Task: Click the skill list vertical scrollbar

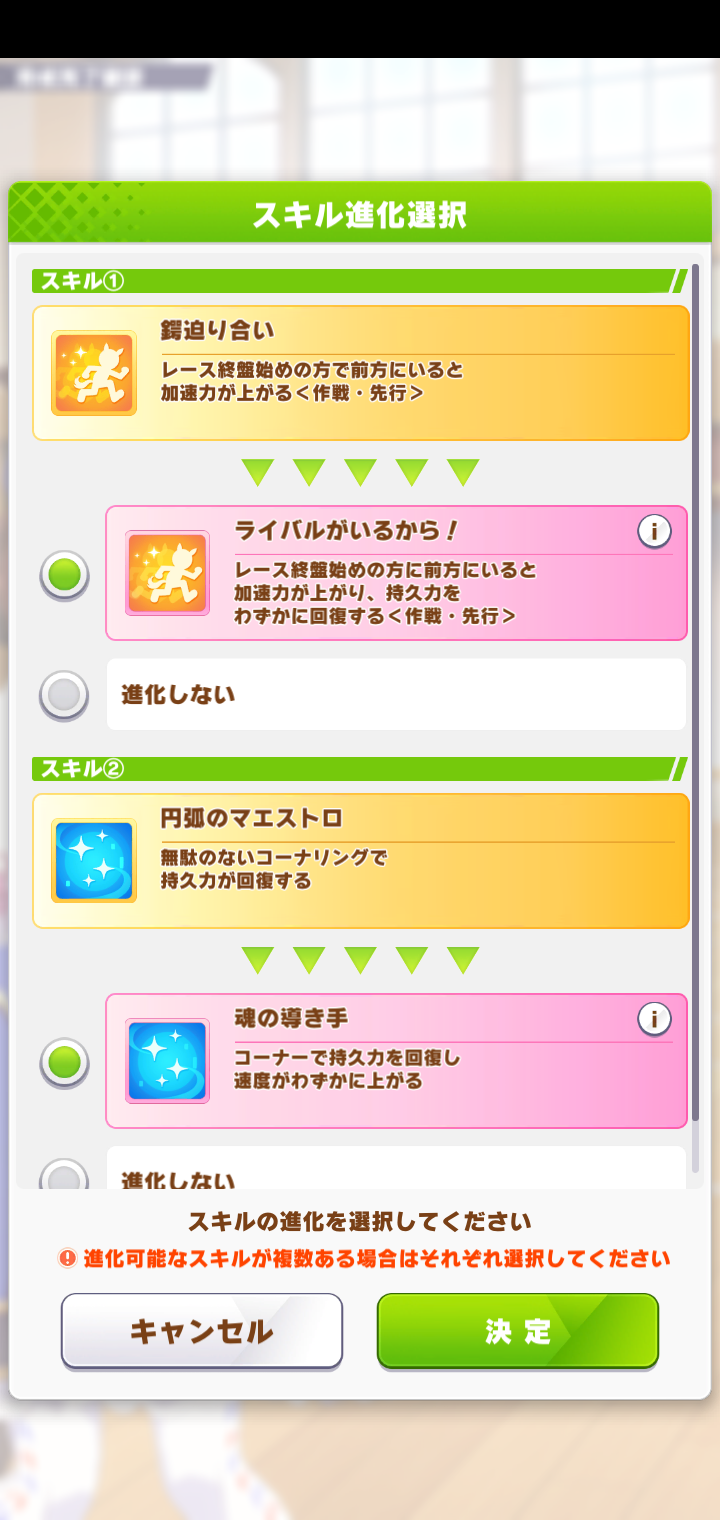Action: click(x=695, y=700)
